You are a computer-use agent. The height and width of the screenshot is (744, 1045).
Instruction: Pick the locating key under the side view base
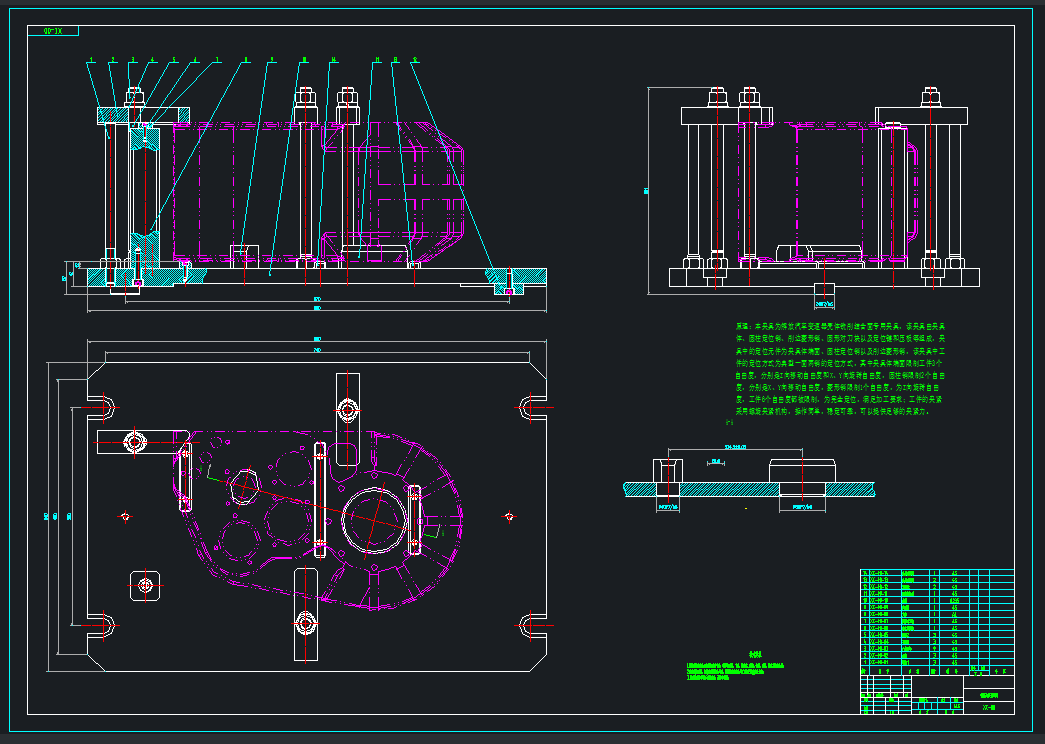point(824,291)
